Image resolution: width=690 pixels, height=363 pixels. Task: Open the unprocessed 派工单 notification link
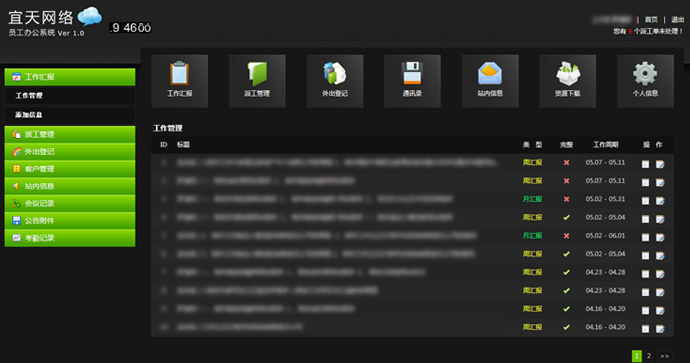(x=648, y=31)
